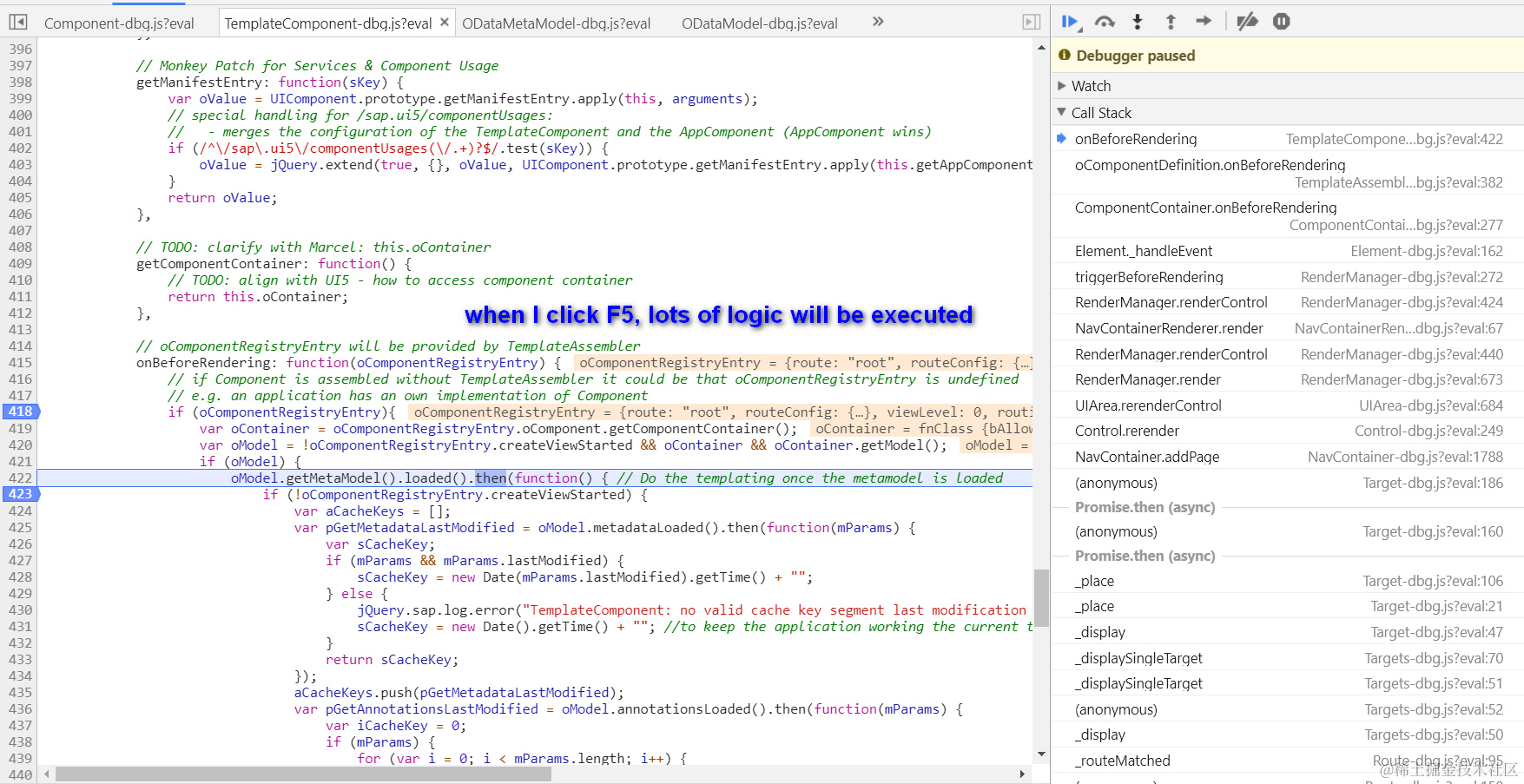1524x784 pixels.
Task: Select onBeforeRendering call stack frame
Action: (x=1287, y=139)
